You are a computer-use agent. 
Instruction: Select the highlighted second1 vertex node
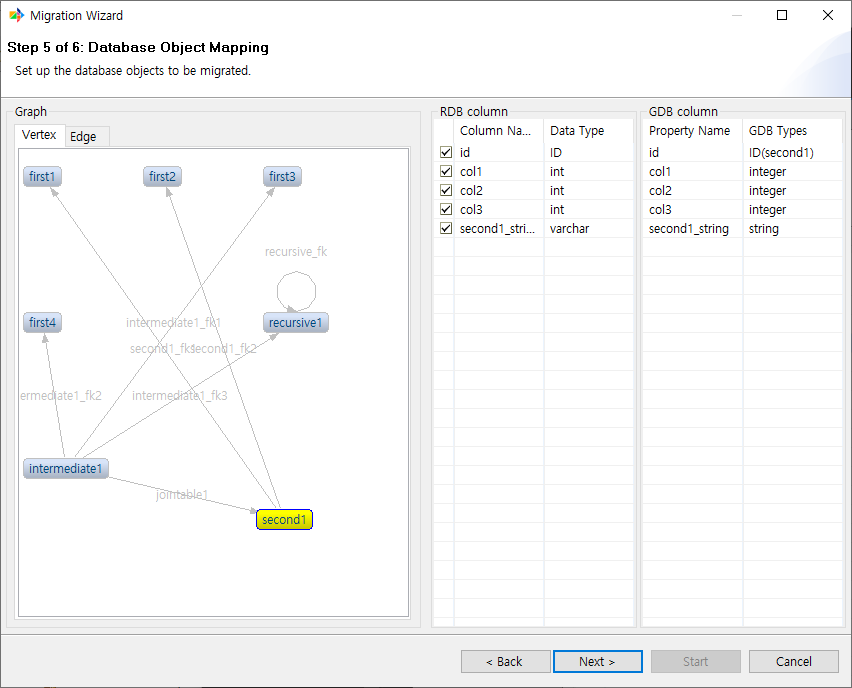tap(284, 519)
